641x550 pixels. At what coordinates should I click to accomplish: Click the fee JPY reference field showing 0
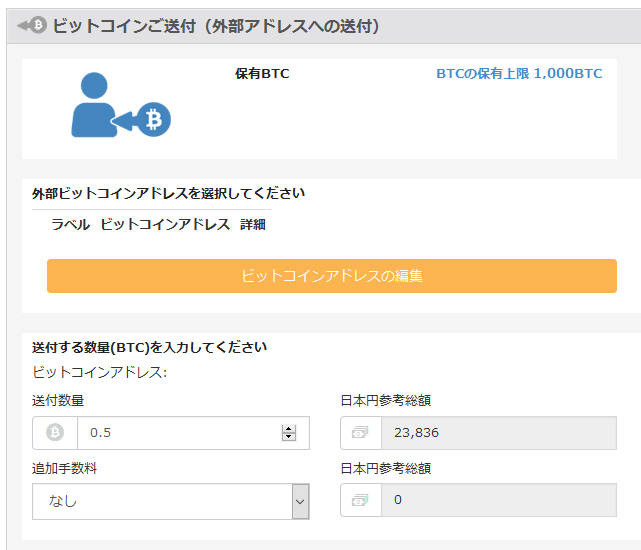click(x=499, y=500)
